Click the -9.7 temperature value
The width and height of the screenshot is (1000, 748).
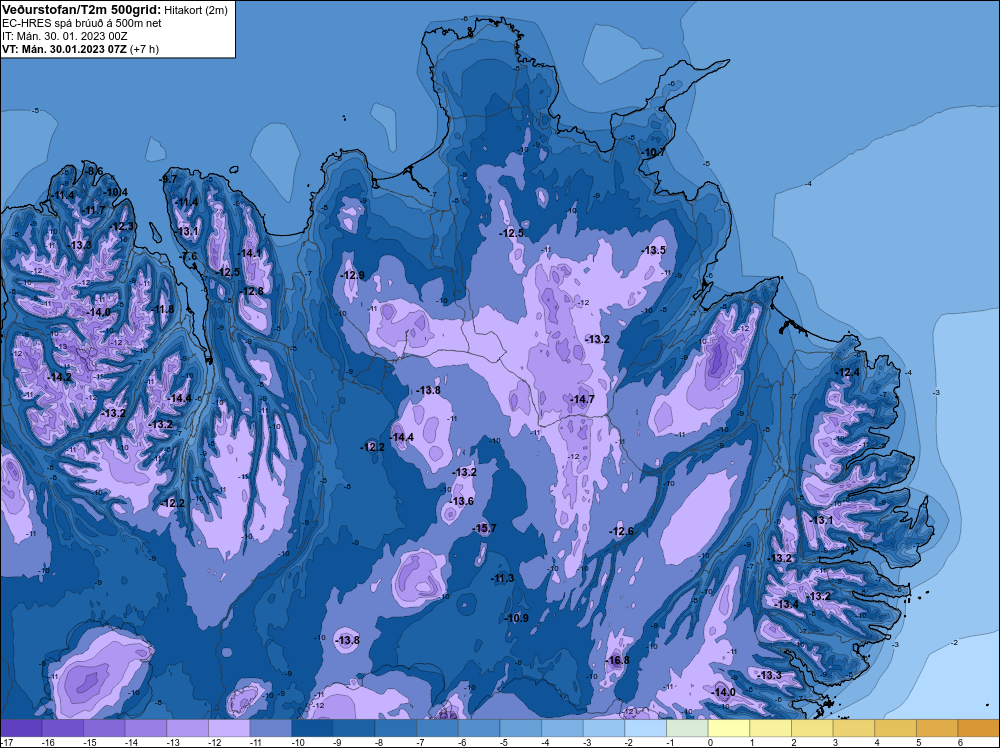[x=169, y=179]
